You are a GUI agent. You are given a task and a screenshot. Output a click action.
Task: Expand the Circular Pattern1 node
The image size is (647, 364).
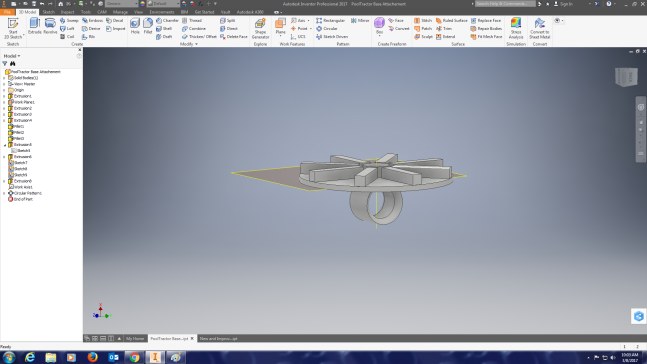point(4,193)
